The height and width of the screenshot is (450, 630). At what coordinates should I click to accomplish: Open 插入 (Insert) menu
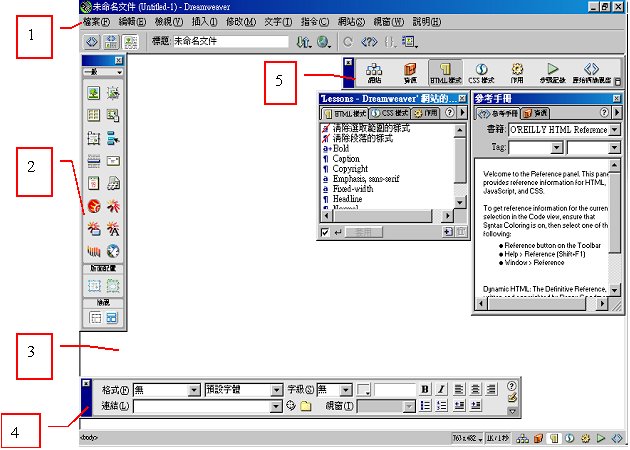[x=204, y=22]
